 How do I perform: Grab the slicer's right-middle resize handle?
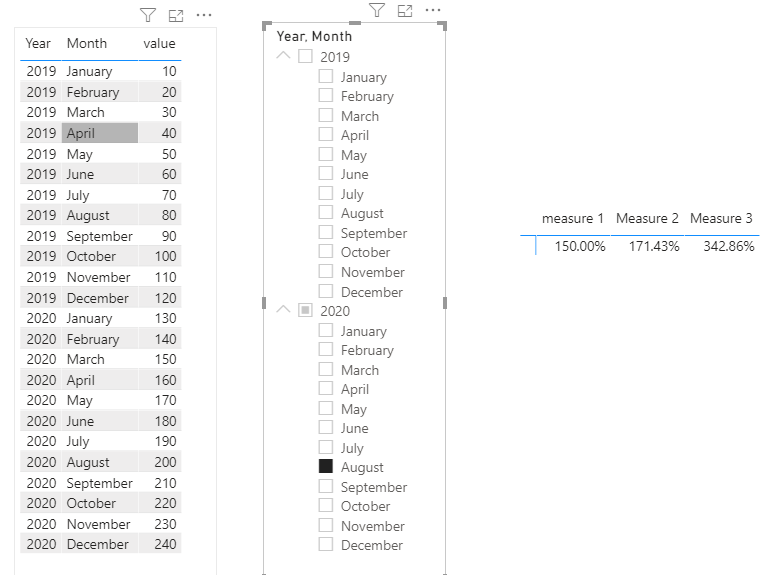point(445,303)
